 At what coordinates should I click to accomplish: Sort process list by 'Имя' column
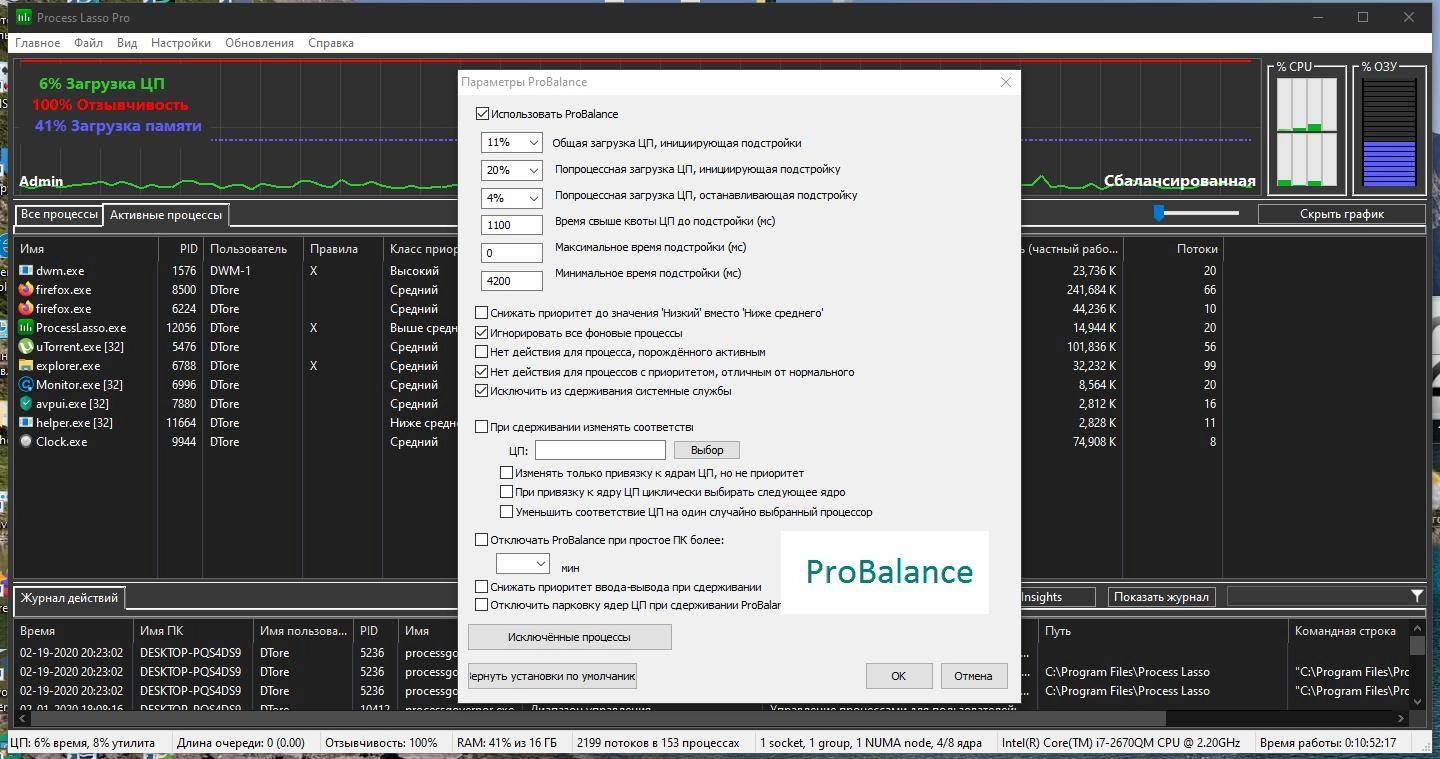87,249
